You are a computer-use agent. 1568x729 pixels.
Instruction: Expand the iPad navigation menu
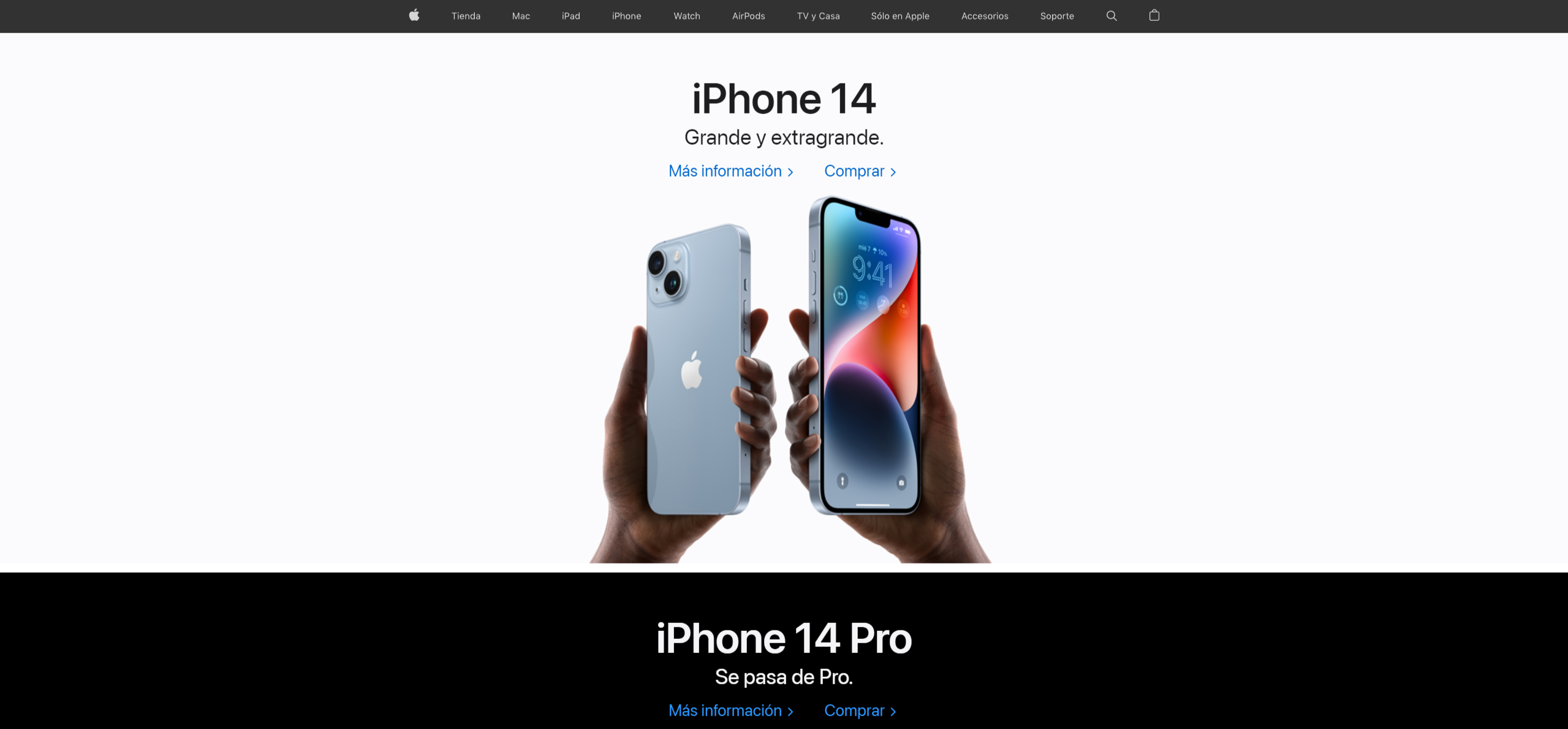[569, 16]
